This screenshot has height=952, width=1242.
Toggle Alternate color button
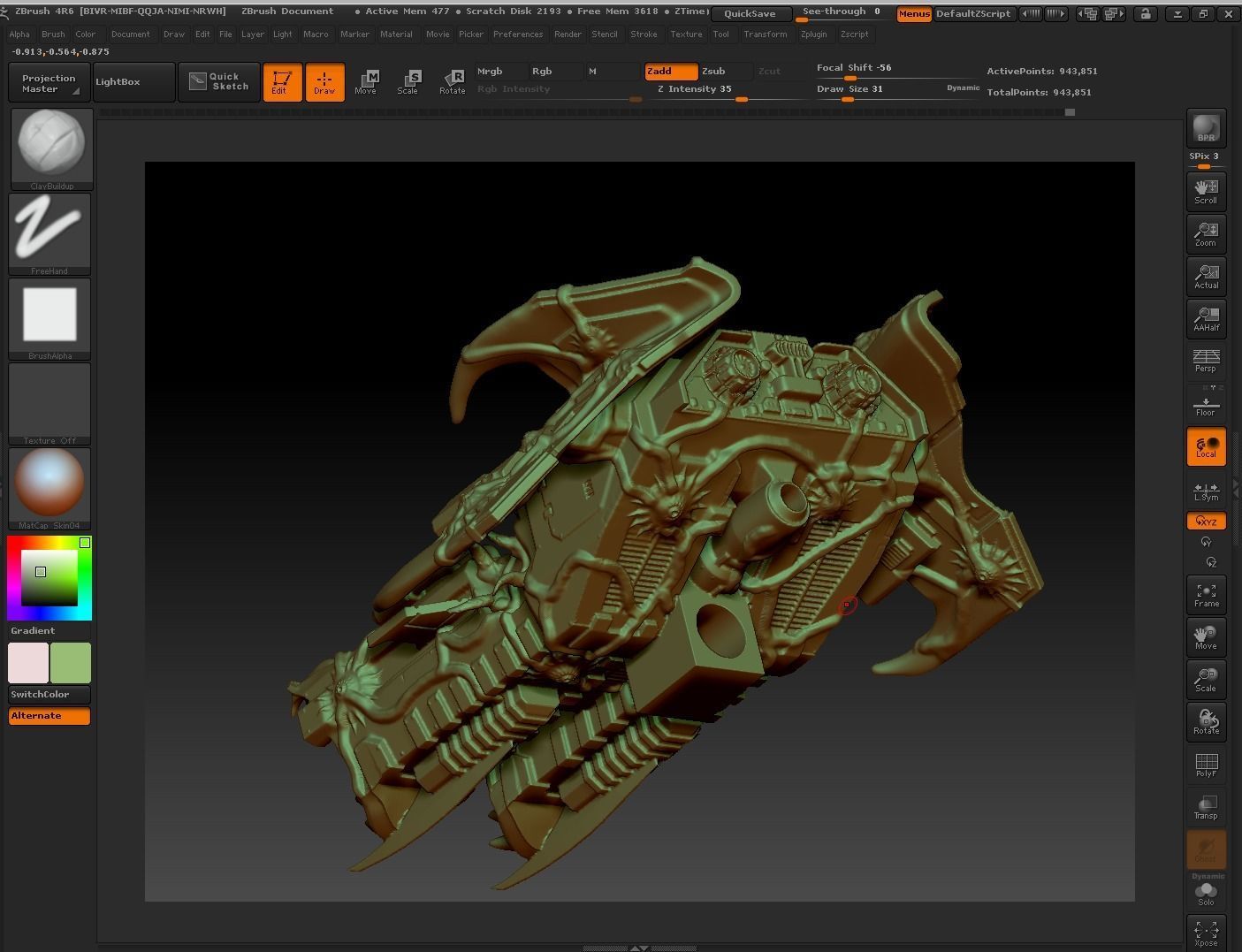coord(50,716)
